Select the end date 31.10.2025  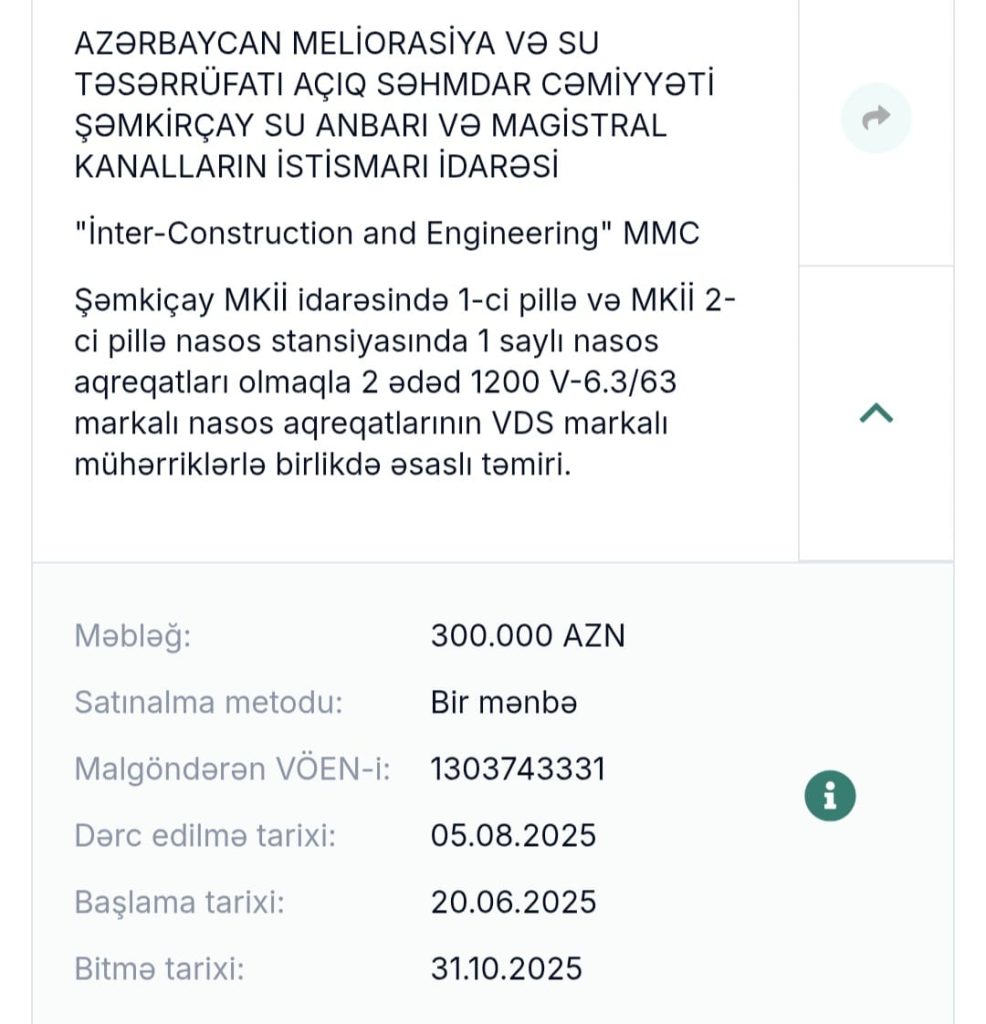click(x=506, y=968)
